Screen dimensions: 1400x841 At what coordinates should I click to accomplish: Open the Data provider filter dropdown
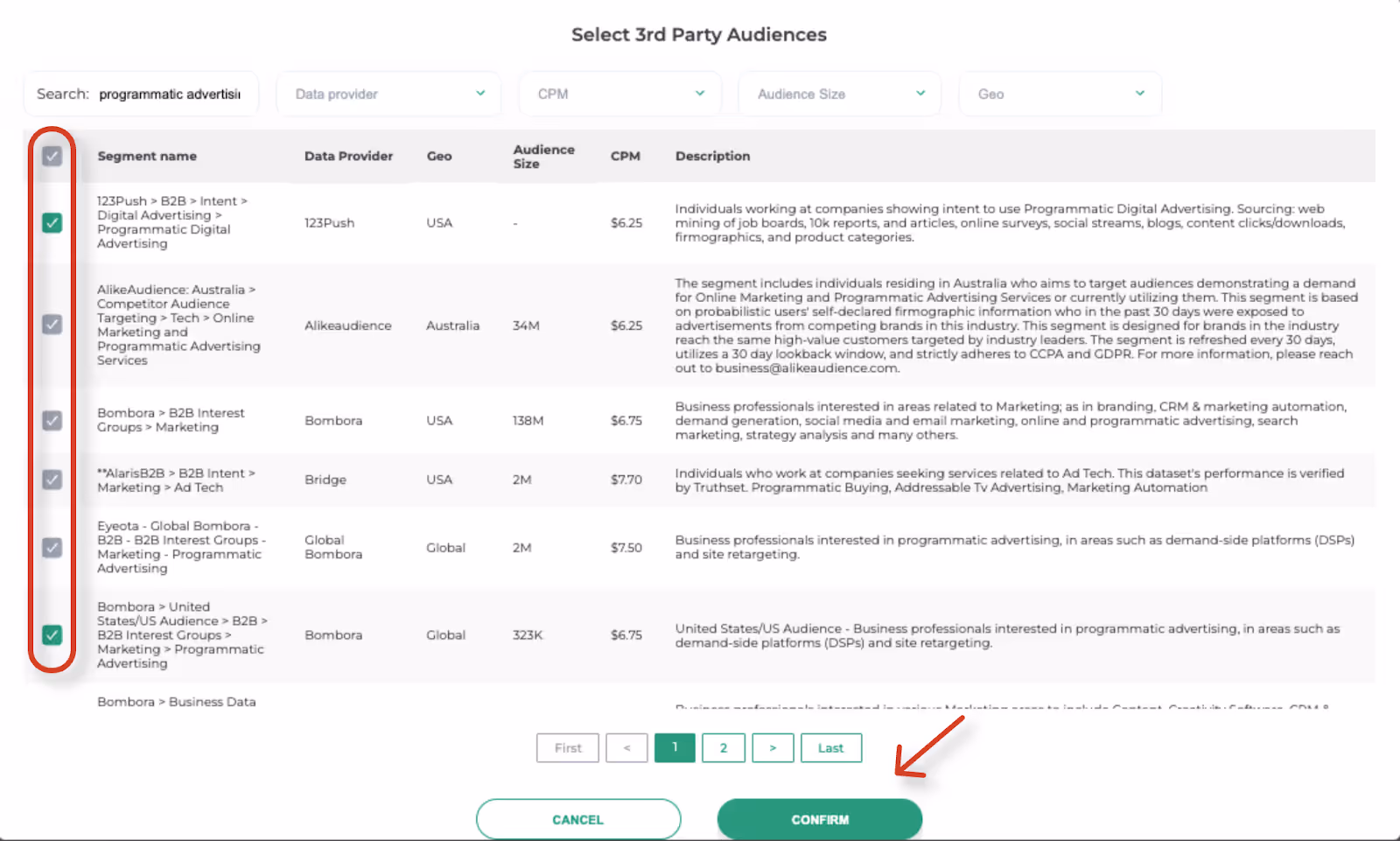click(x=388, y=94)
